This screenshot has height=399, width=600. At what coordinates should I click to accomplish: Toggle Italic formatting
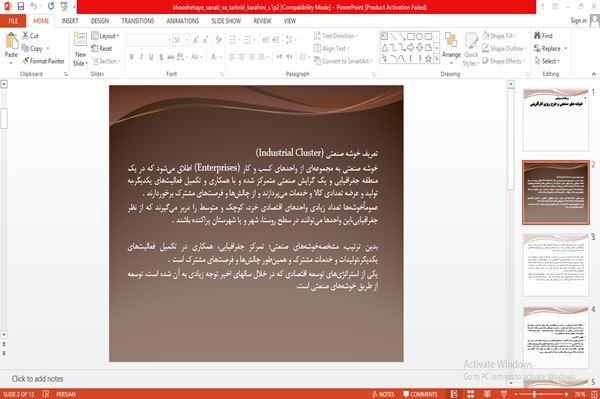142,57
